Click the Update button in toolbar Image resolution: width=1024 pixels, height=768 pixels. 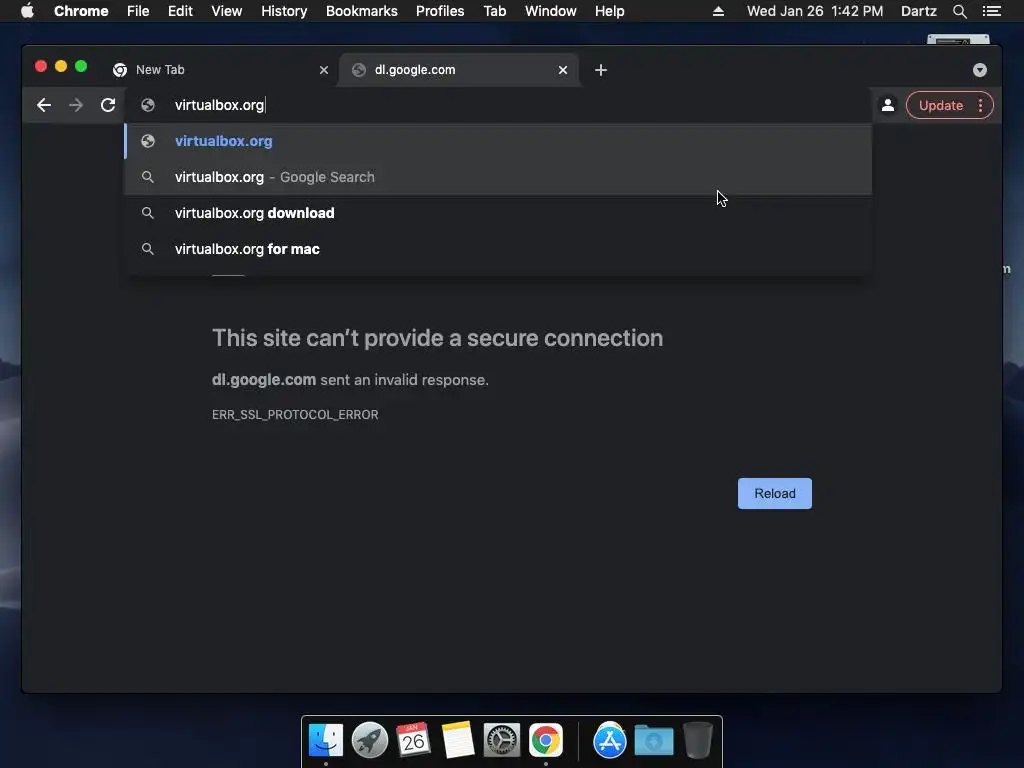coord(940,105)
